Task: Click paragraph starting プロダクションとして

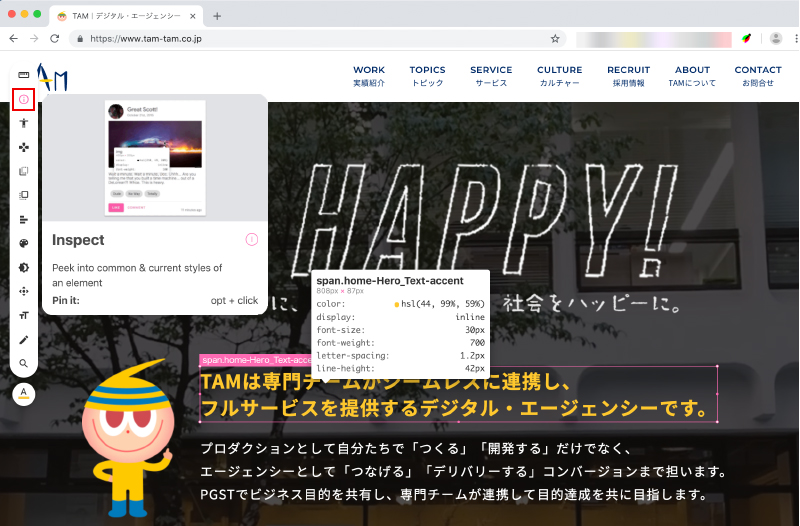Action: point(416,448)
